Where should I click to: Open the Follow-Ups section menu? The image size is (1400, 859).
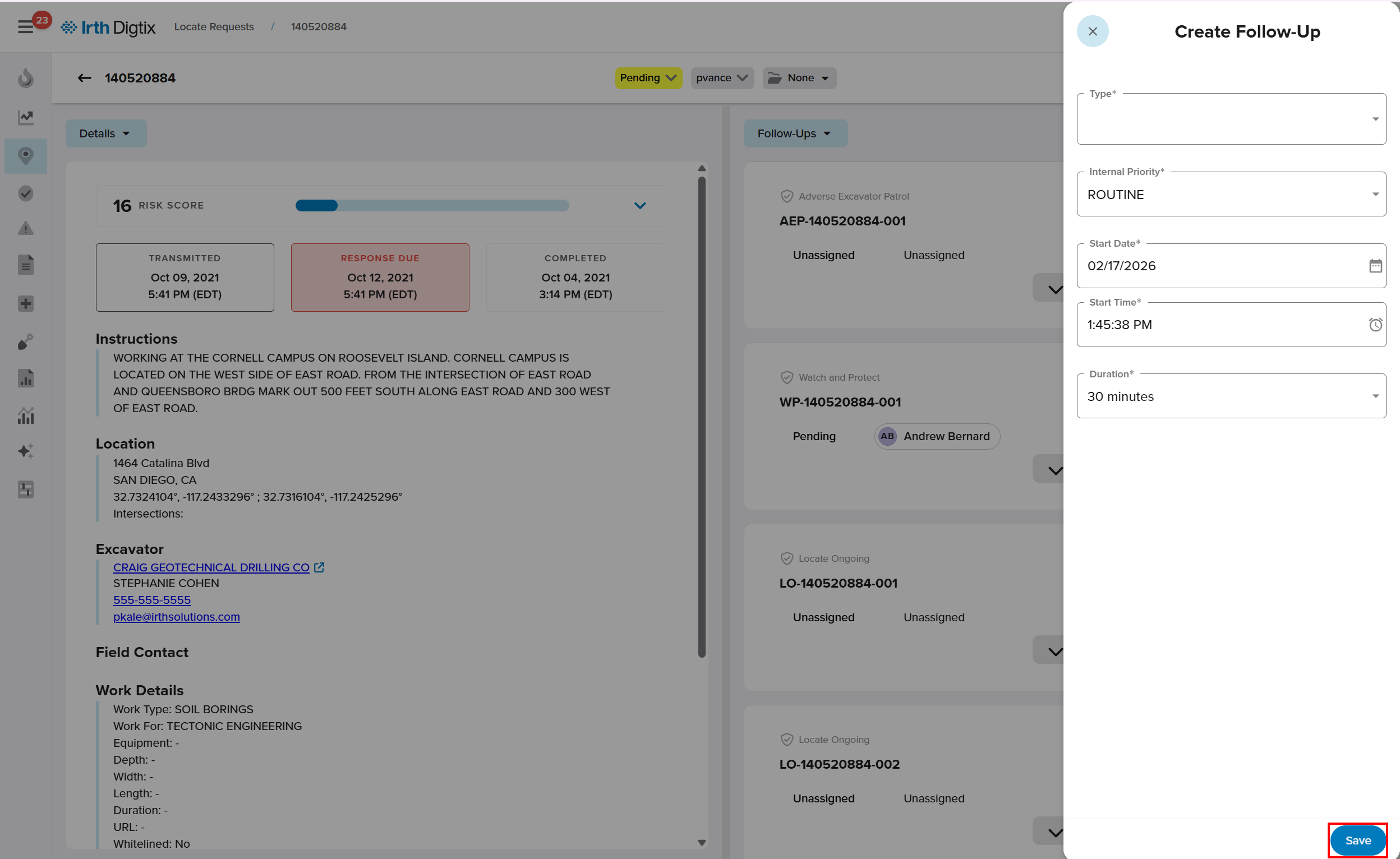(x=795, y=133)
